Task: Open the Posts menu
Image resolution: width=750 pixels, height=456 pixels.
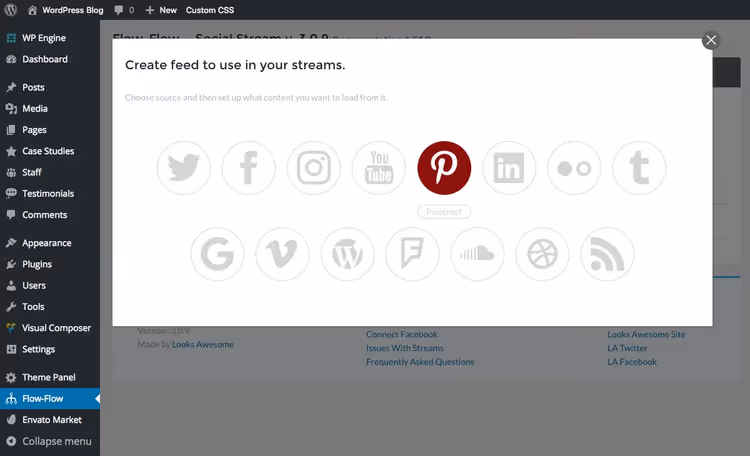Action: tap(50, 87)
